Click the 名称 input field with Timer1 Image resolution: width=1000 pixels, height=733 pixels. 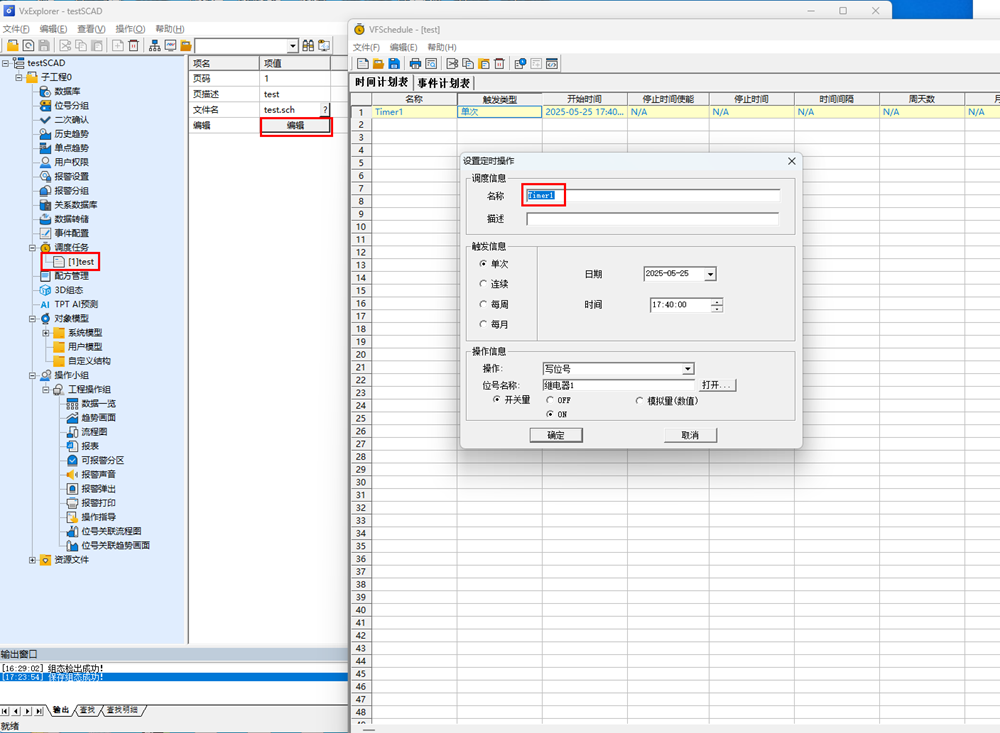pyautogui.click(x=652, y=195)
